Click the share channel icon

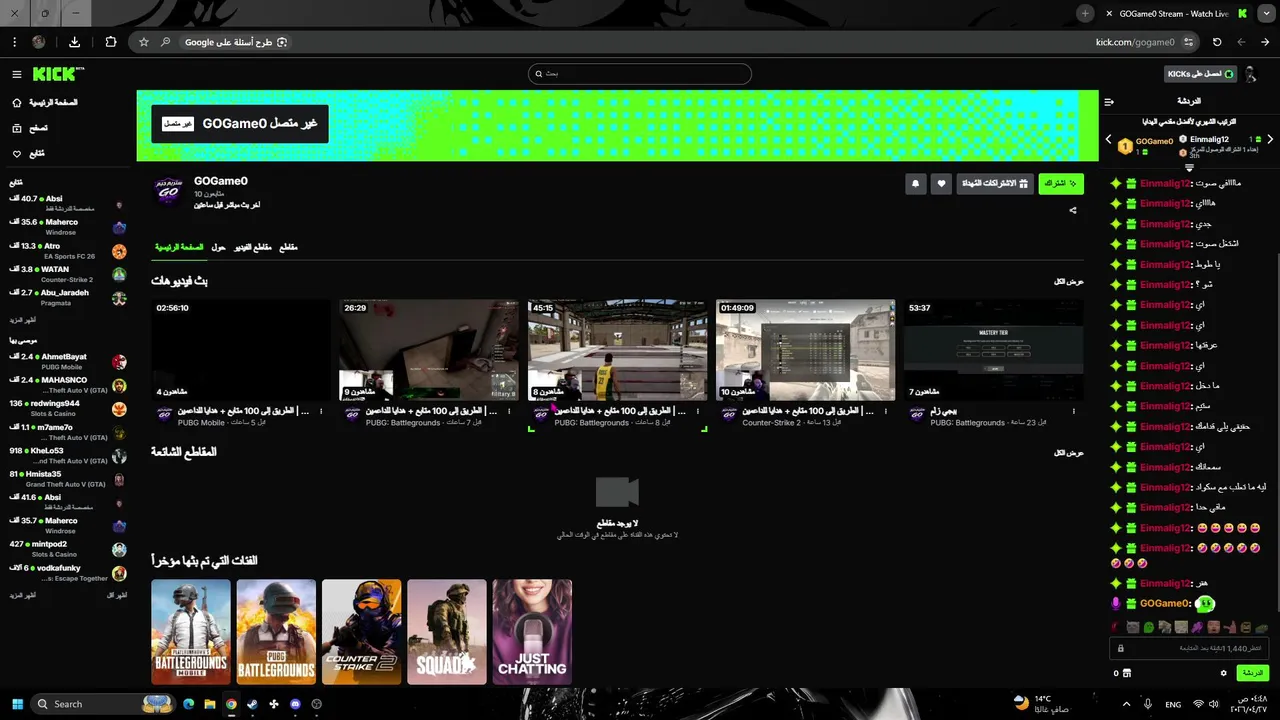coord(1073,210)
